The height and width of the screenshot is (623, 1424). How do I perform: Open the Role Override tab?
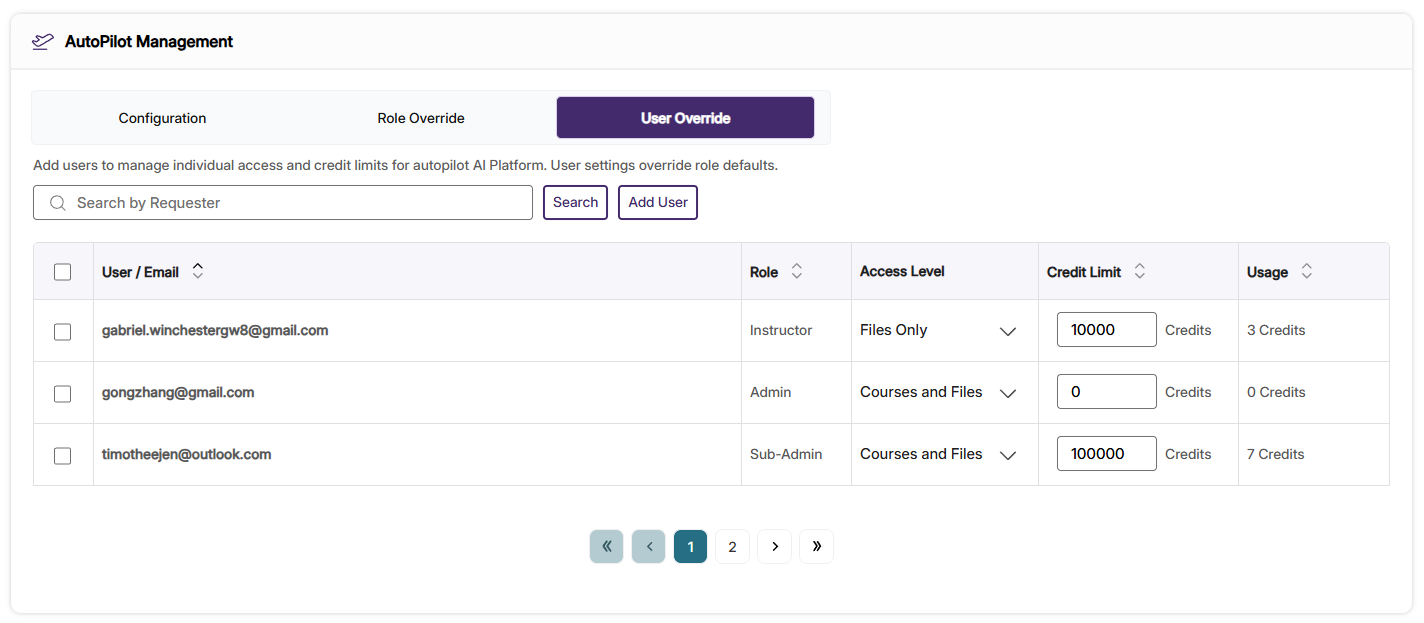(x=420, y=117)
